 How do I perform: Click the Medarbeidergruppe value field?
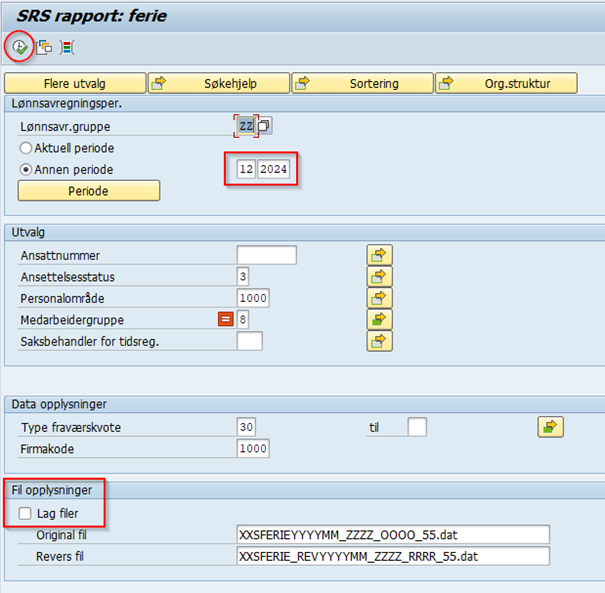(x=243, y=319)
